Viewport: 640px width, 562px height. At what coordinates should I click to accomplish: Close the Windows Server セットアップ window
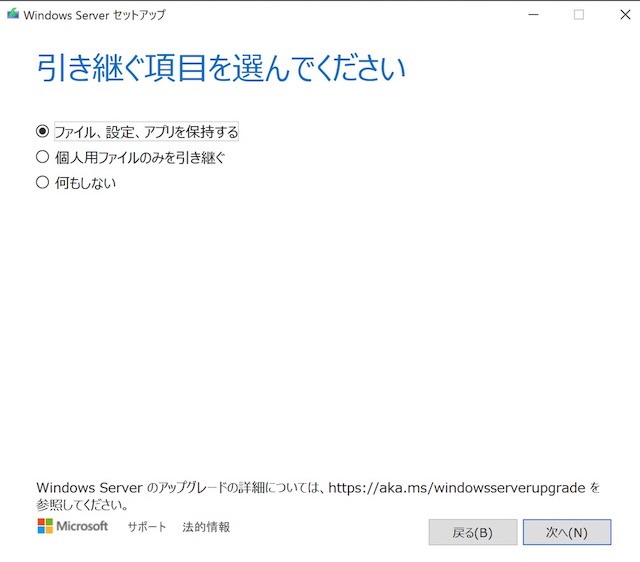[x=625, y=15]
